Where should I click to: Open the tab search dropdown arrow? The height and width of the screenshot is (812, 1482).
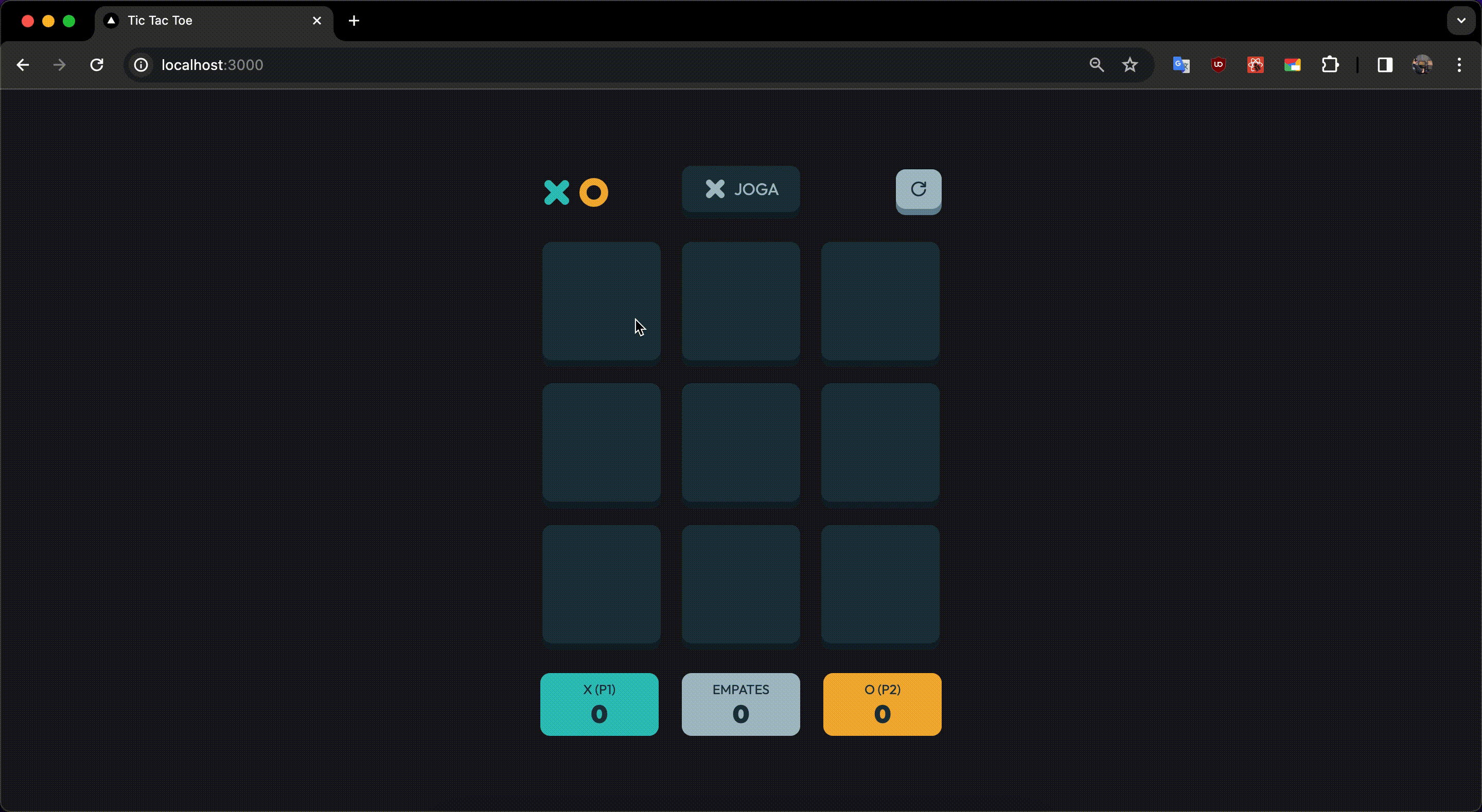coord(1461,21)
